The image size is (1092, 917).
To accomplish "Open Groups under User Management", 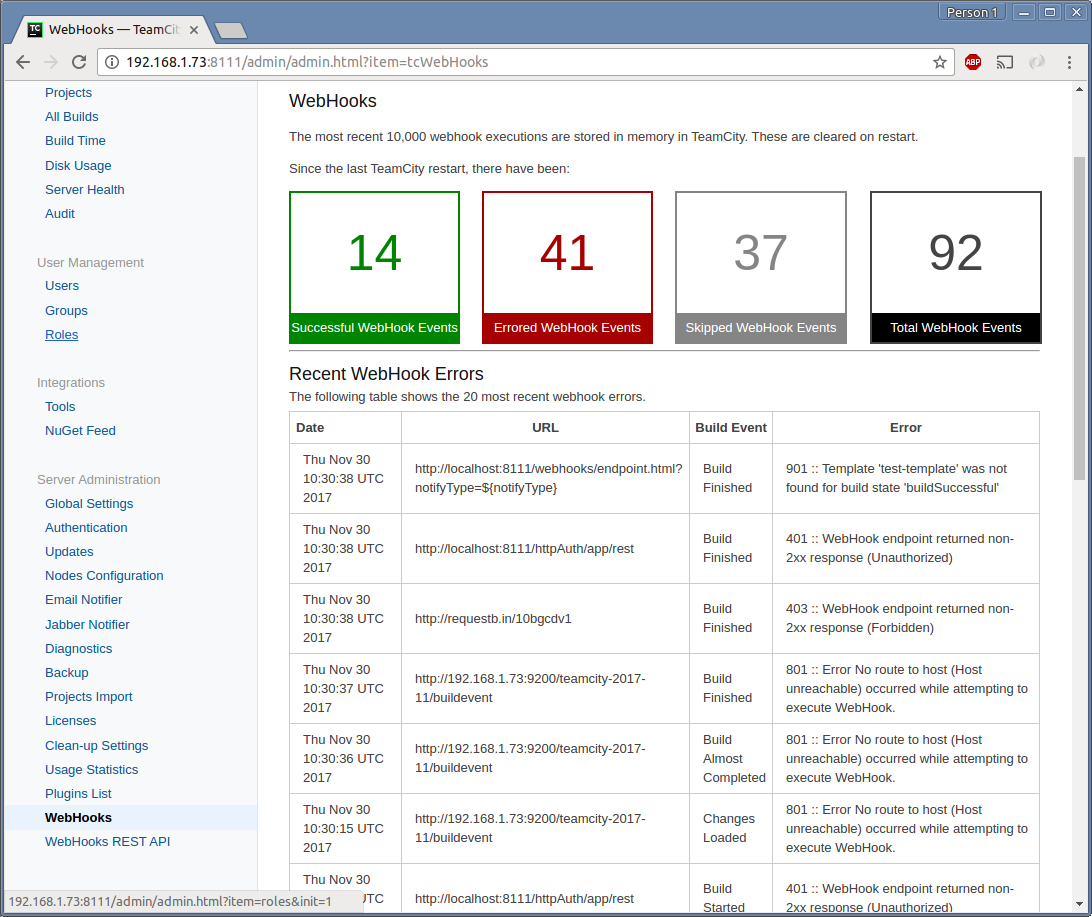I will click(66, 311).
